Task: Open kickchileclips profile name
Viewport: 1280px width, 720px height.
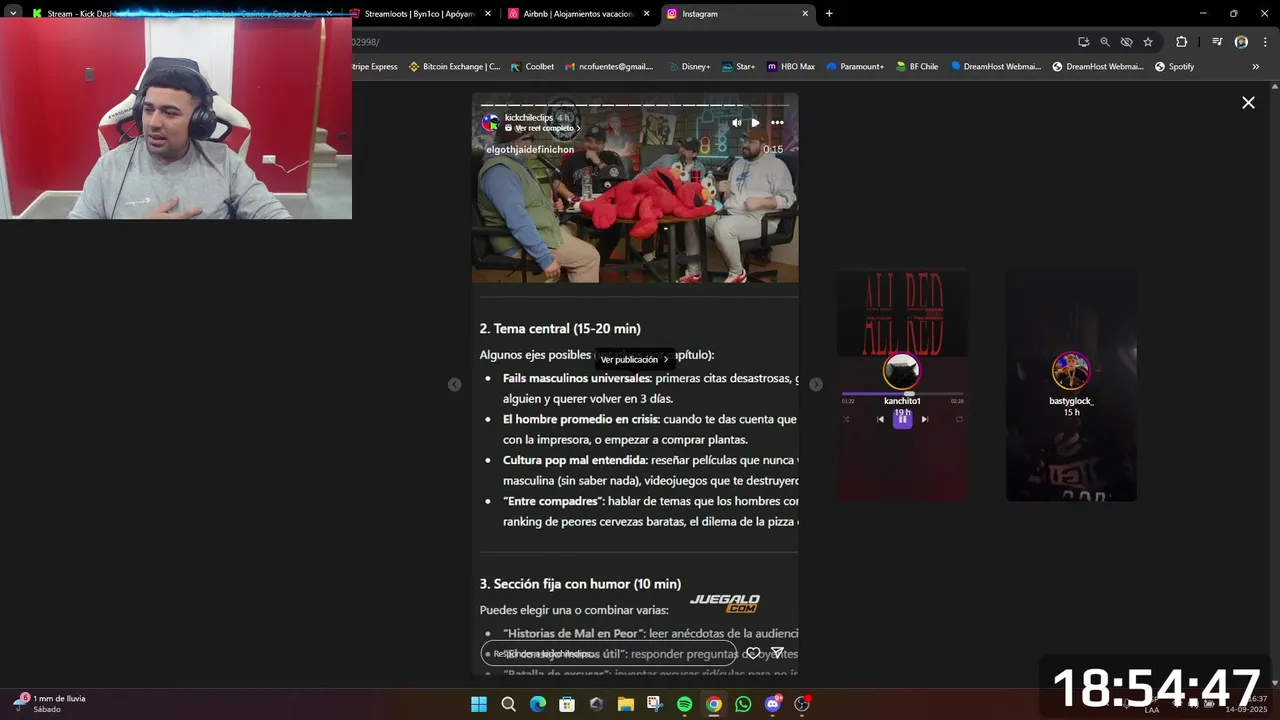Action: coord(529,118)
